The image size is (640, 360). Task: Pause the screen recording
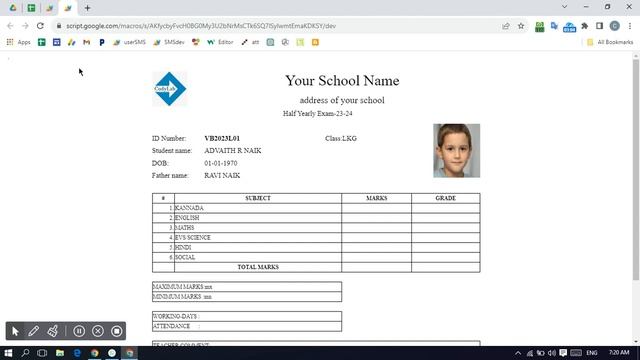coord(79,331)
